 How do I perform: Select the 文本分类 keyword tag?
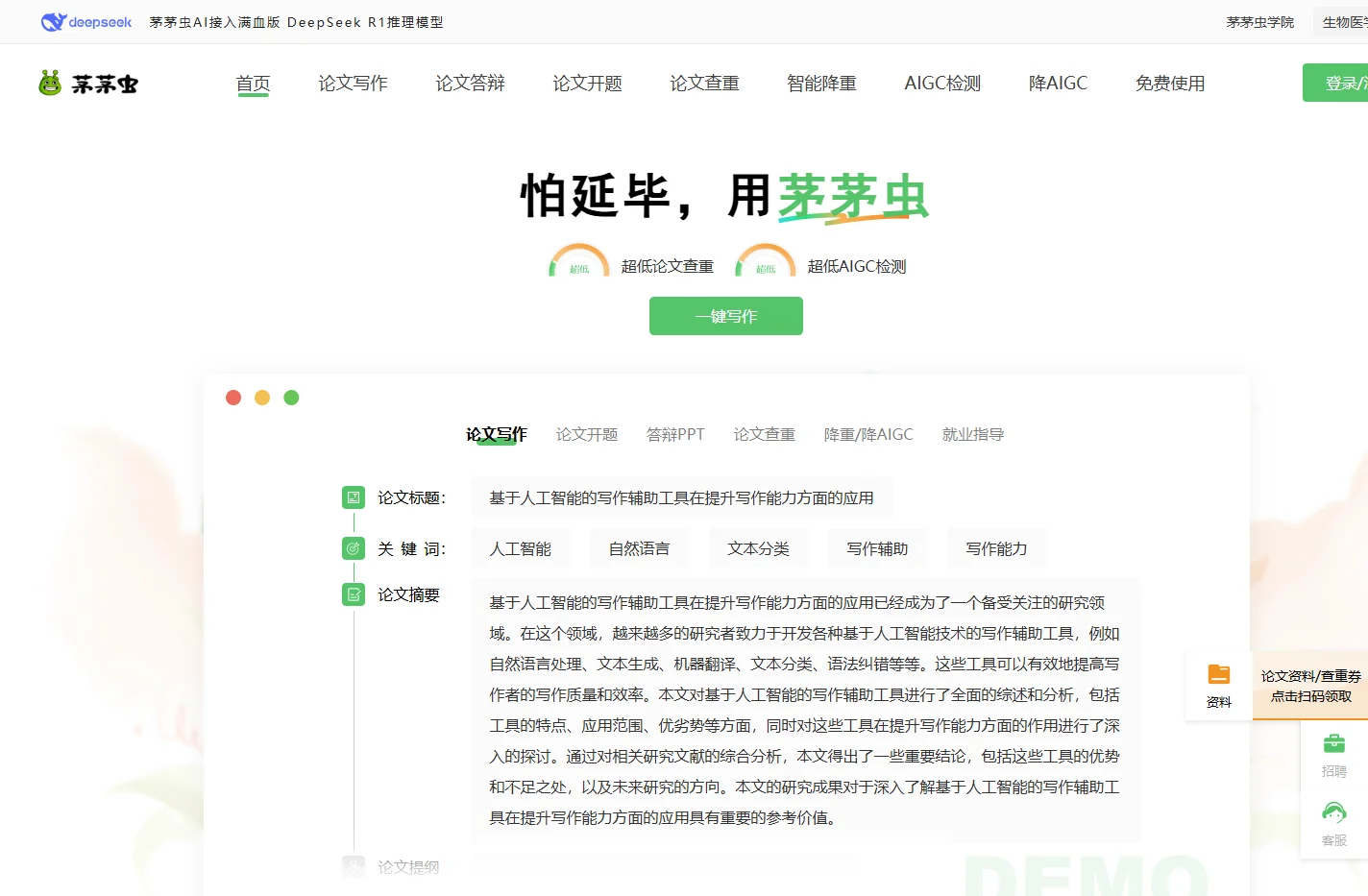tap(759, 548)
